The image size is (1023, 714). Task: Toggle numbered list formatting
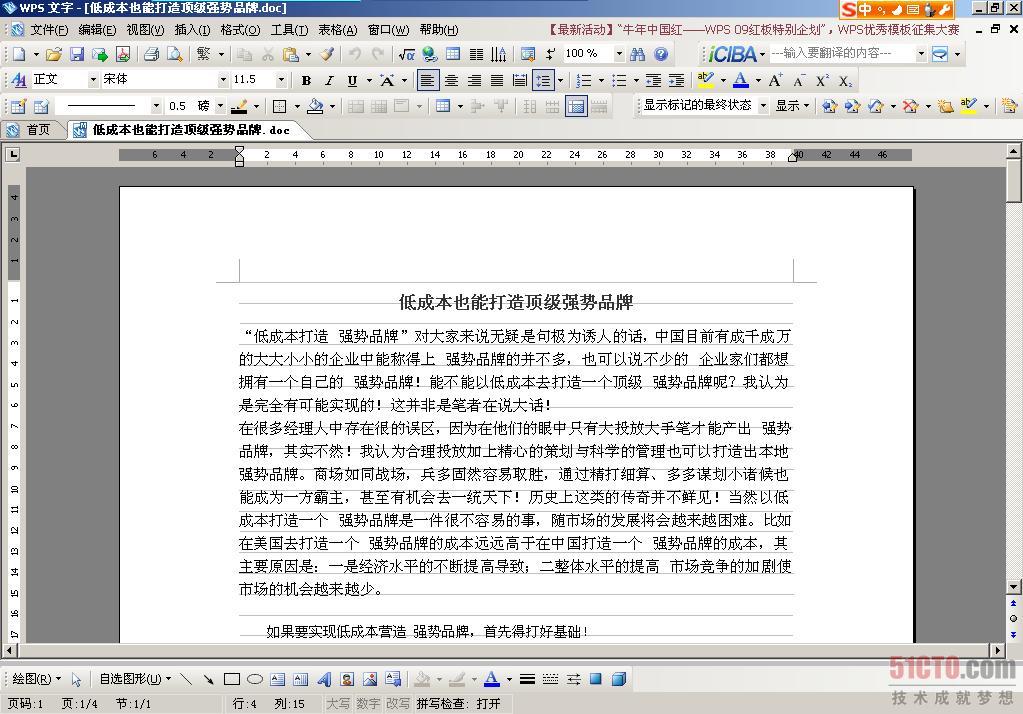tap(584, 80)
